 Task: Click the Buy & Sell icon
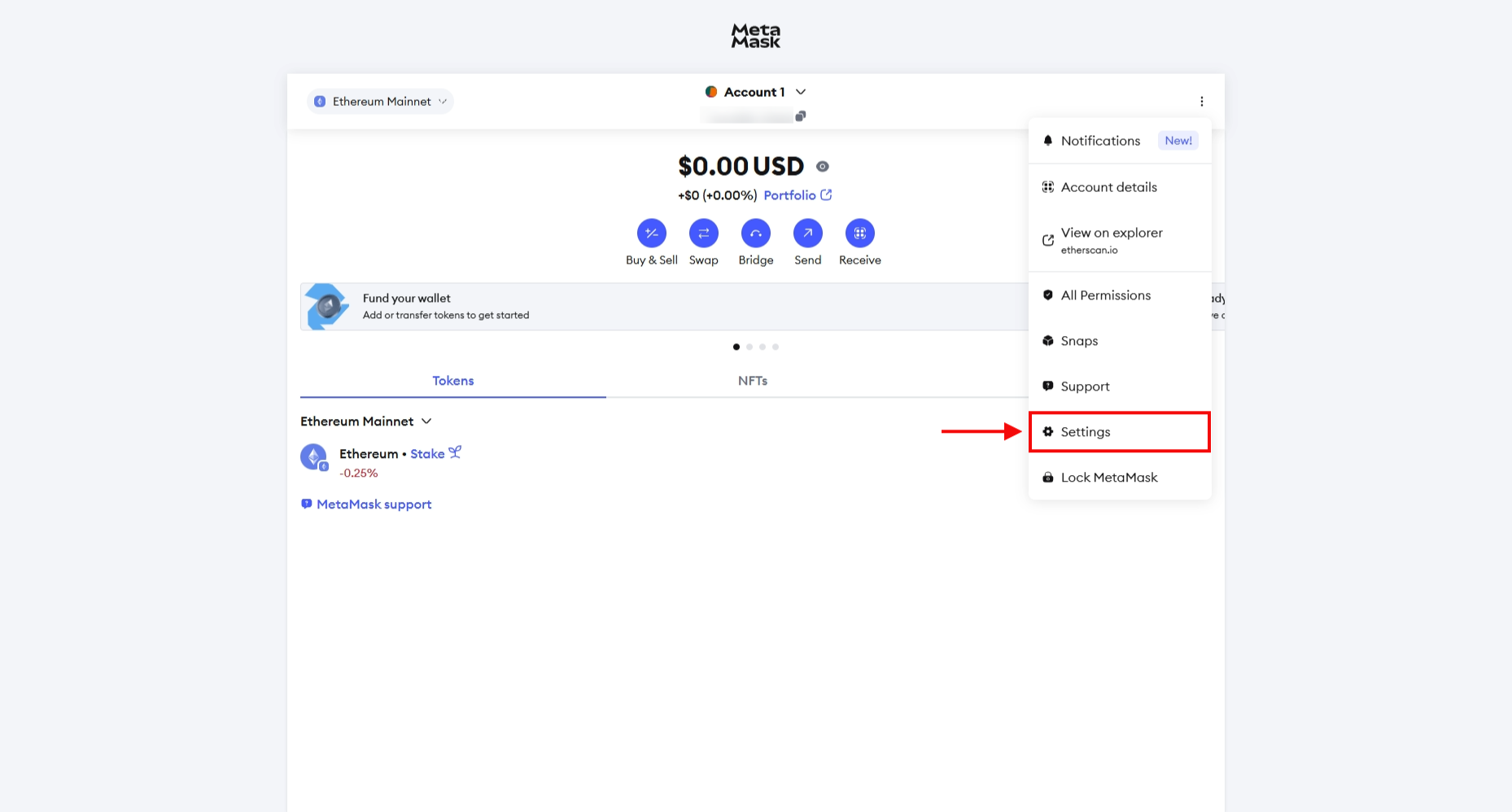point(651,234)
